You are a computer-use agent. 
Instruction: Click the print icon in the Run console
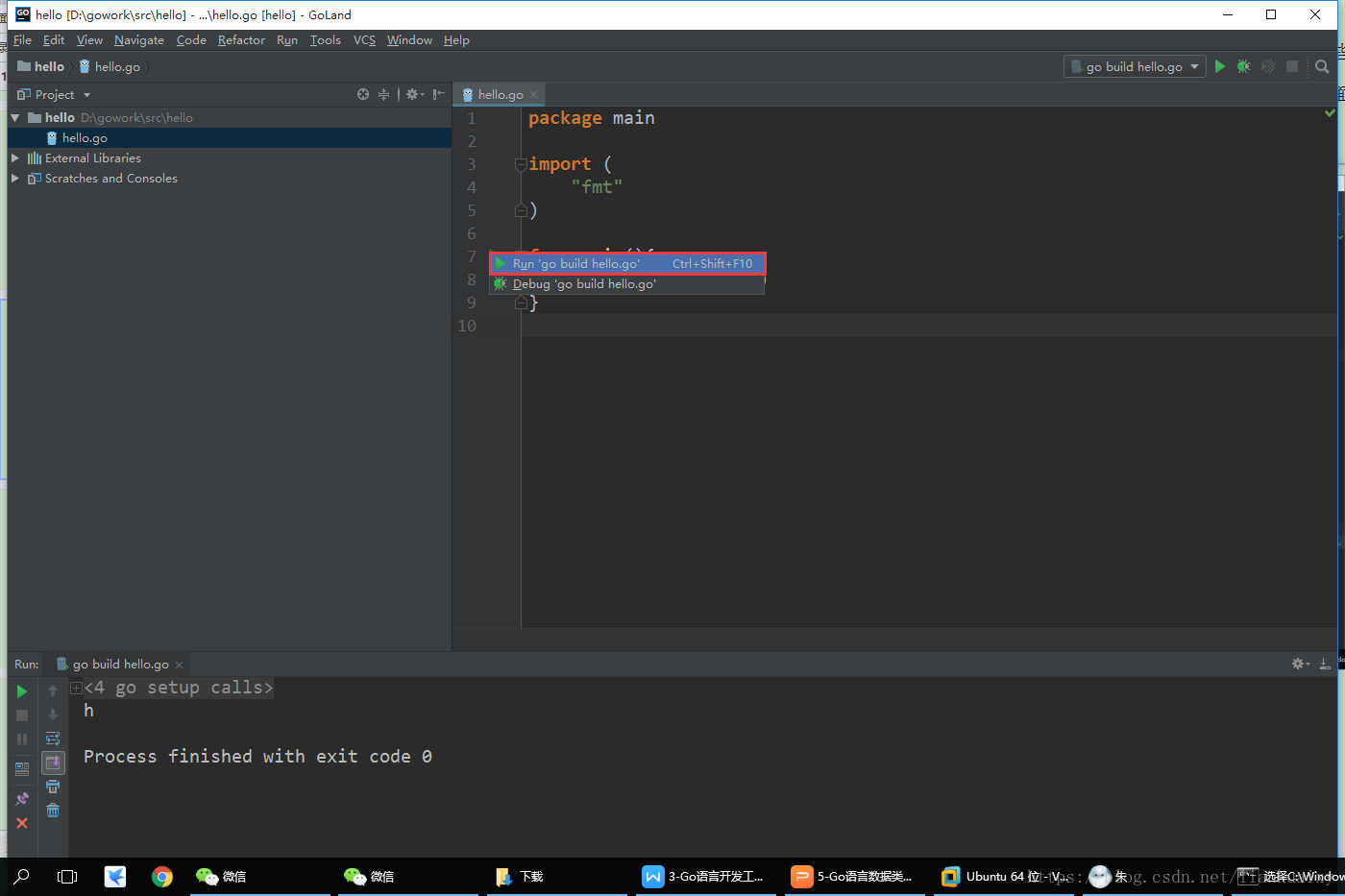pyautogui.click(x=53, y=787)
